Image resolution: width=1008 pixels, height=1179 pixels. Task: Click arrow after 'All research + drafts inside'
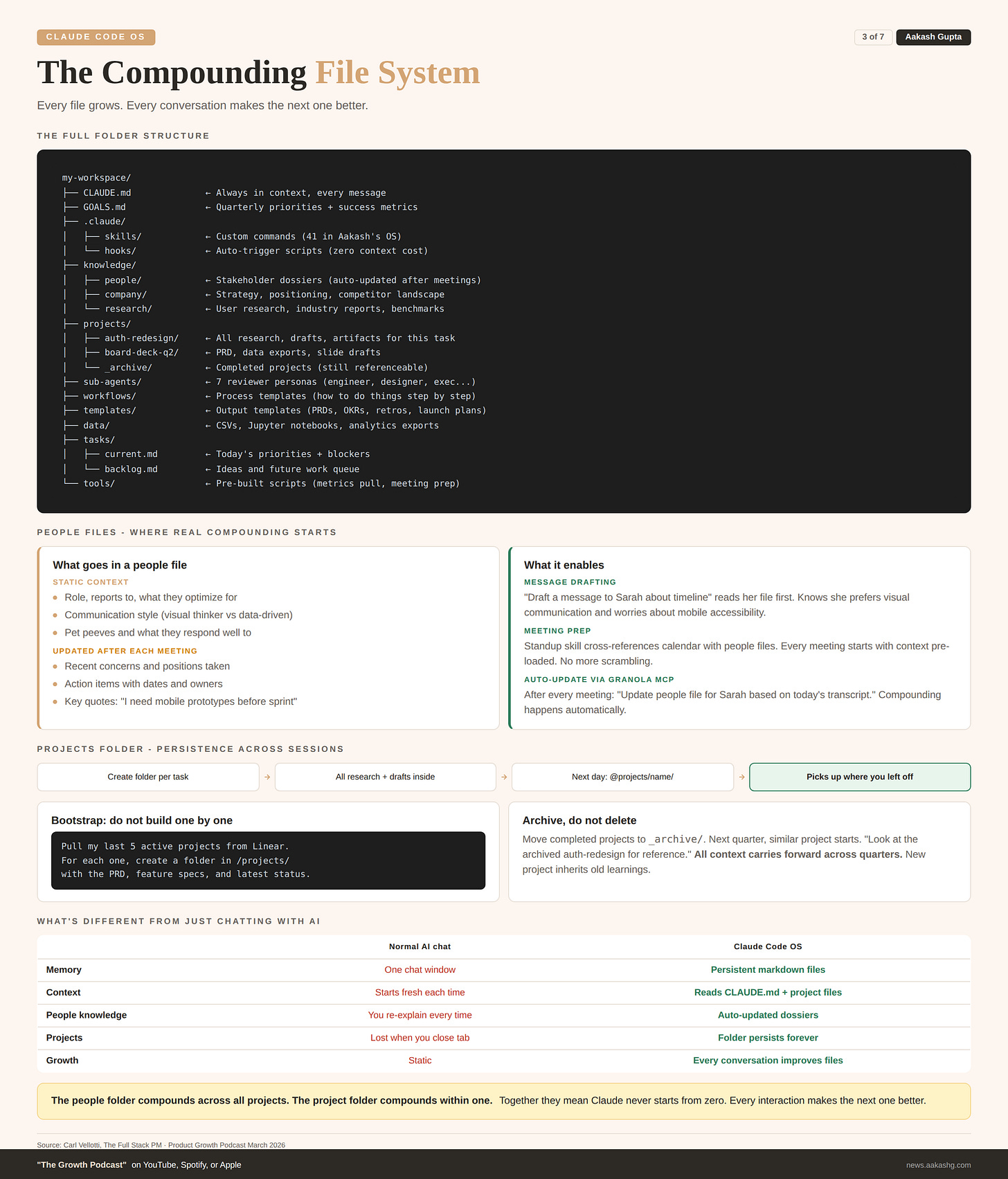pos(504,777)
